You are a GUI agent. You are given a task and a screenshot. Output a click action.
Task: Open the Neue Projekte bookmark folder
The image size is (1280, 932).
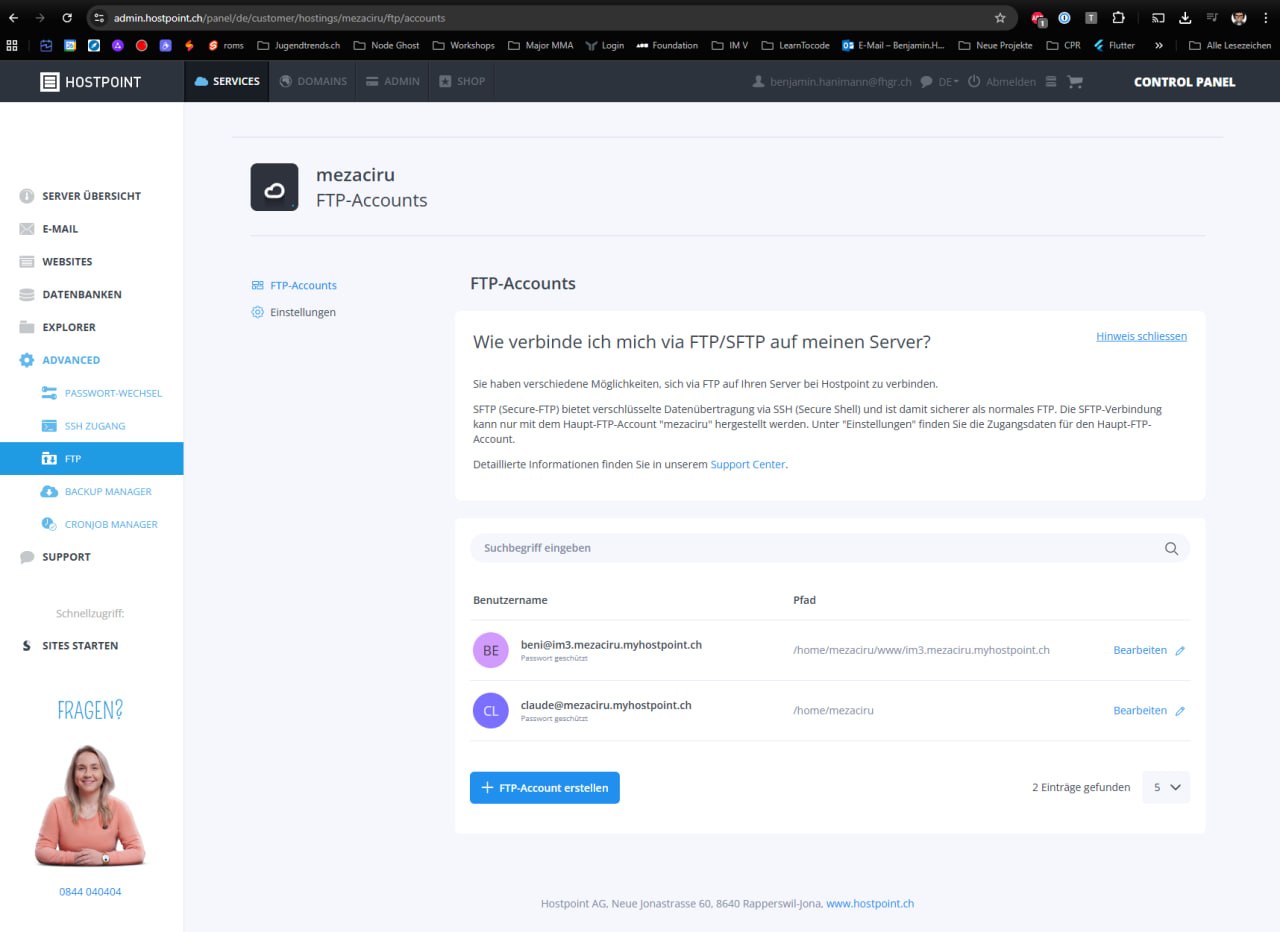(995, 45)
